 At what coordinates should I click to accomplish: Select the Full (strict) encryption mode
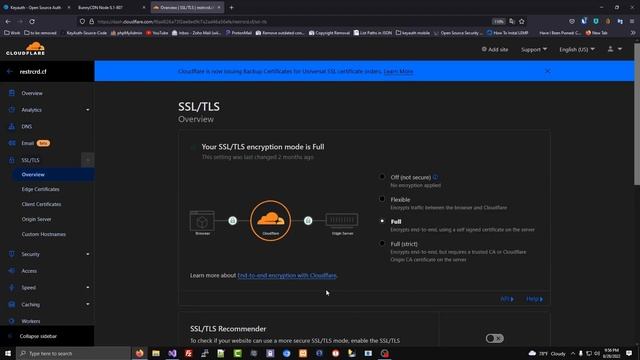[382, 243]
